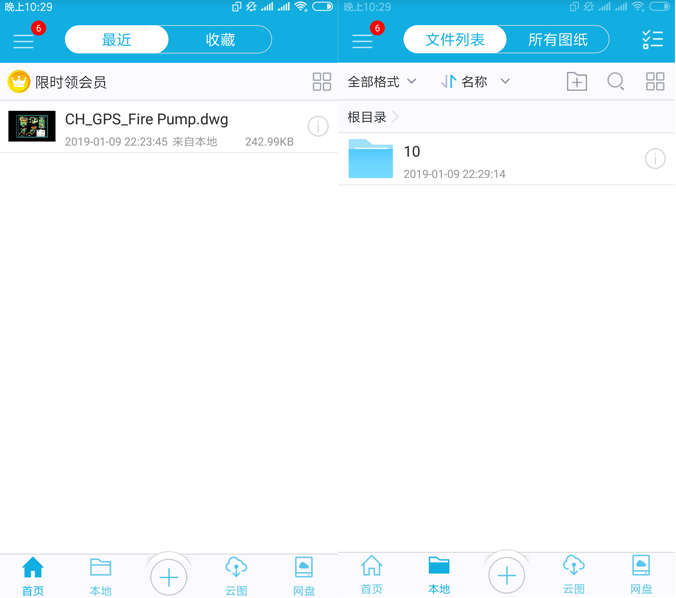Screen dimensions: 676x598
Task: Go to 本地 tab on left screen
Action: pyautogui.click(x=100, y=576)
